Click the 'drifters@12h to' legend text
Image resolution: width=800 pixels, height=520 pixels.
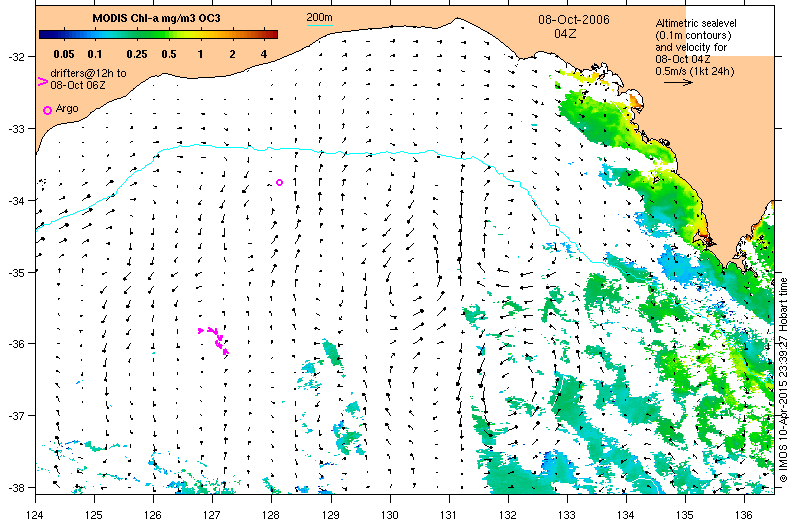pos(88,73)
